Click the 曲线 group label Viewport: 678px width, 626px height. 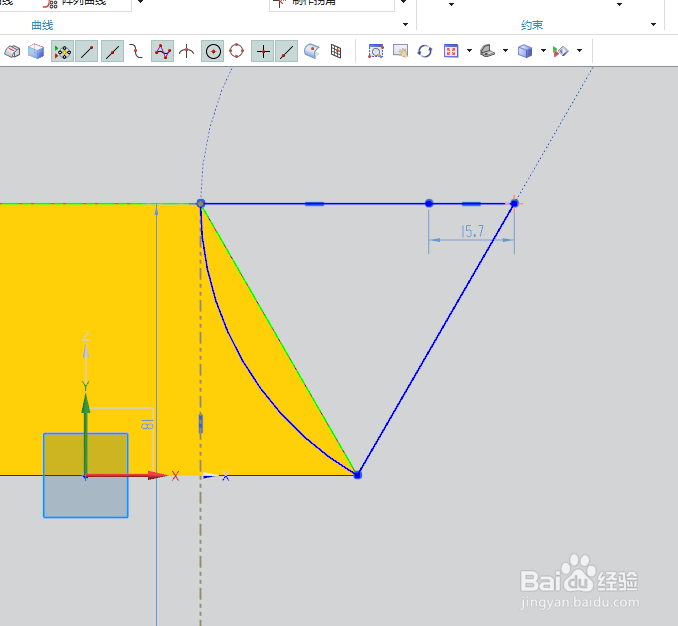tap(42, 25)
